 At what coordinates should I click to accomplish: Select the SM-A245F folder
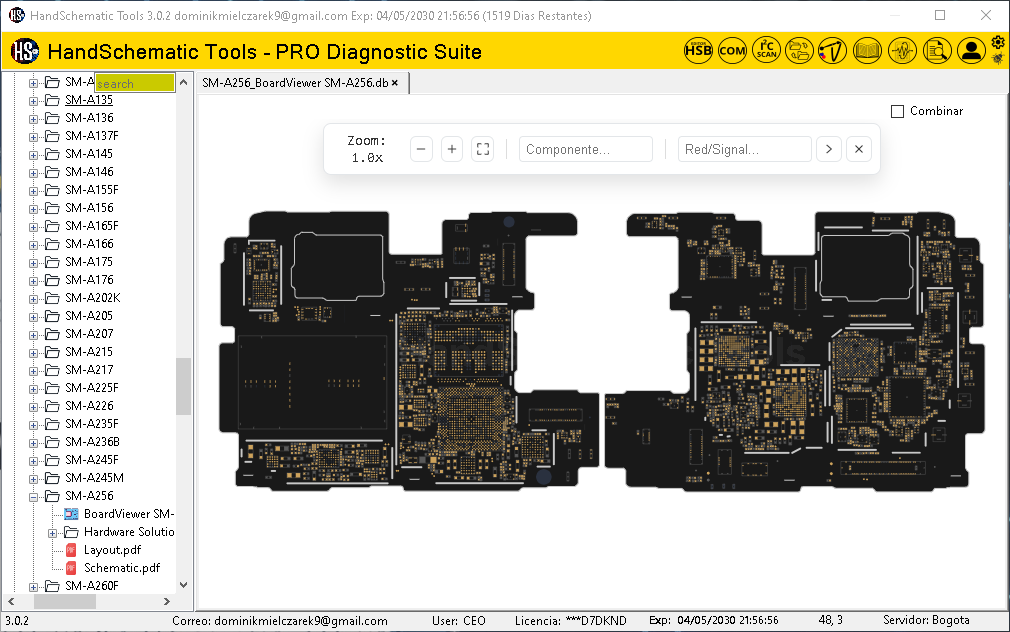pyautogui.click(x=91, y=461)
